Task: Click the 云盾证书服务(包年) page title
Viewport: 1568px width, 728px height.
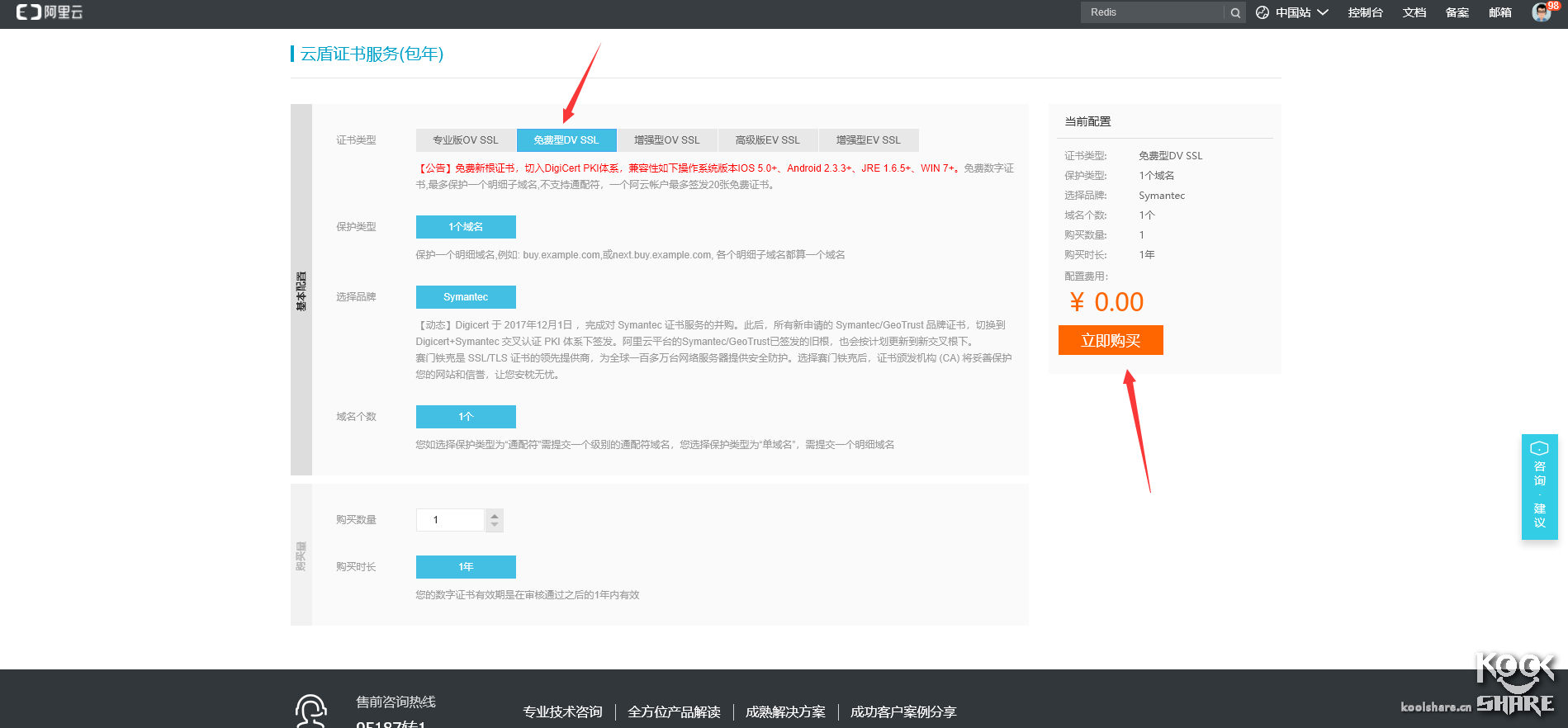Action: 372,54
